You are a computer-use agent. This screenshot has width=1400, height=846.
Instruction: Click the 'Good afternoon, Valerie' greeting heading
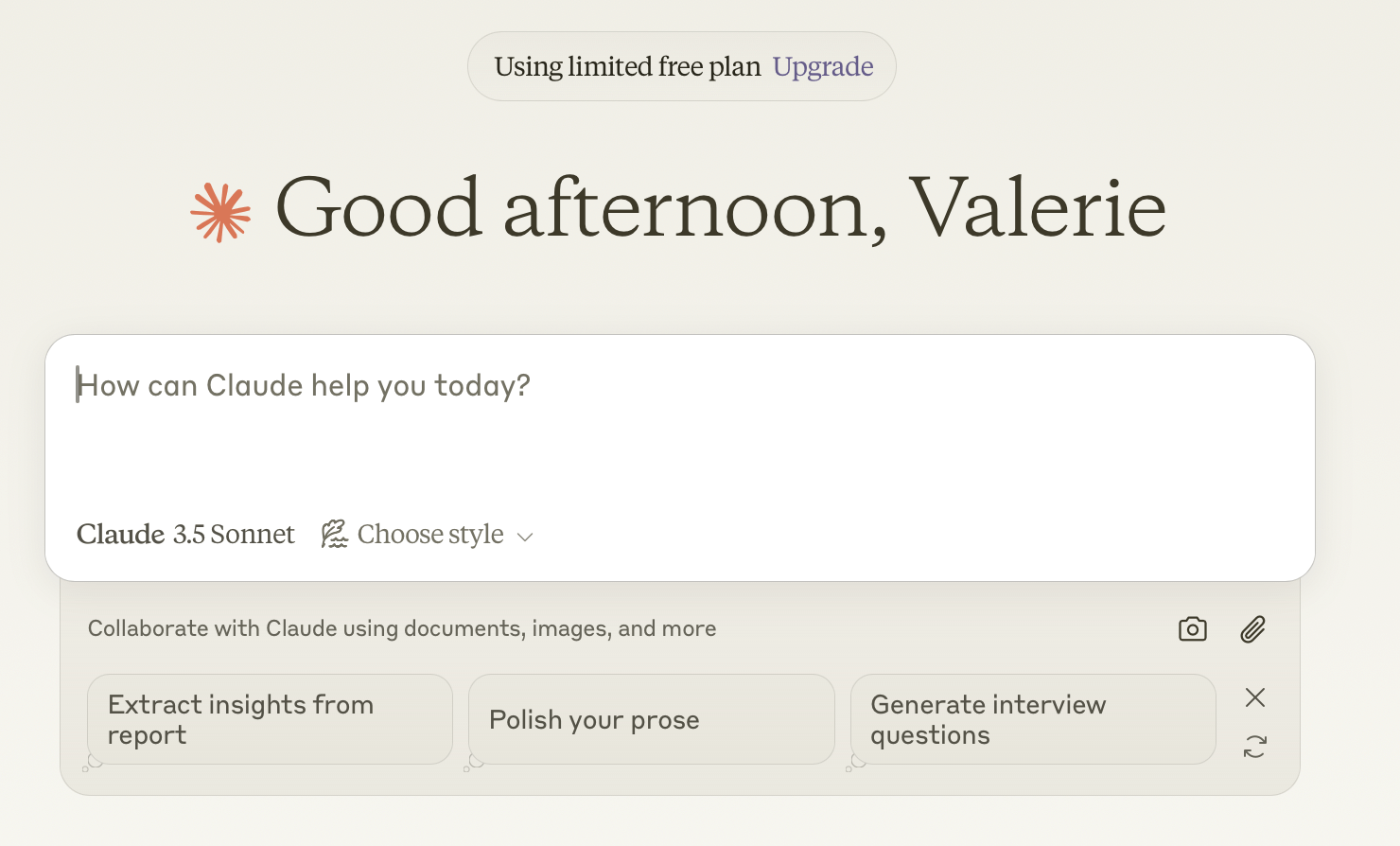719,208
